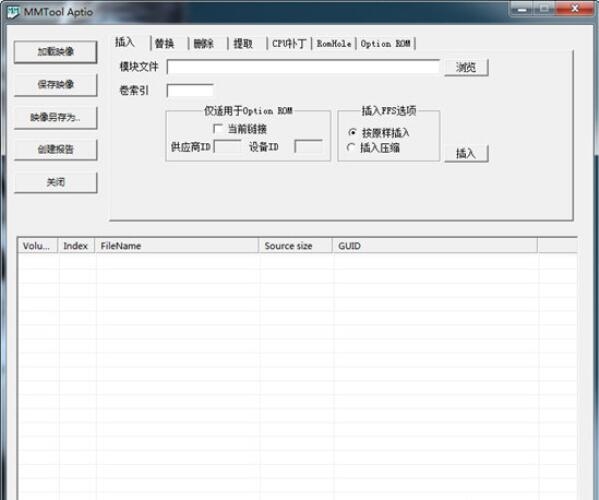Enable the 当前链接 checkbox
The image size is (599, 500).
pyautogui.click(x=218, y=129)
